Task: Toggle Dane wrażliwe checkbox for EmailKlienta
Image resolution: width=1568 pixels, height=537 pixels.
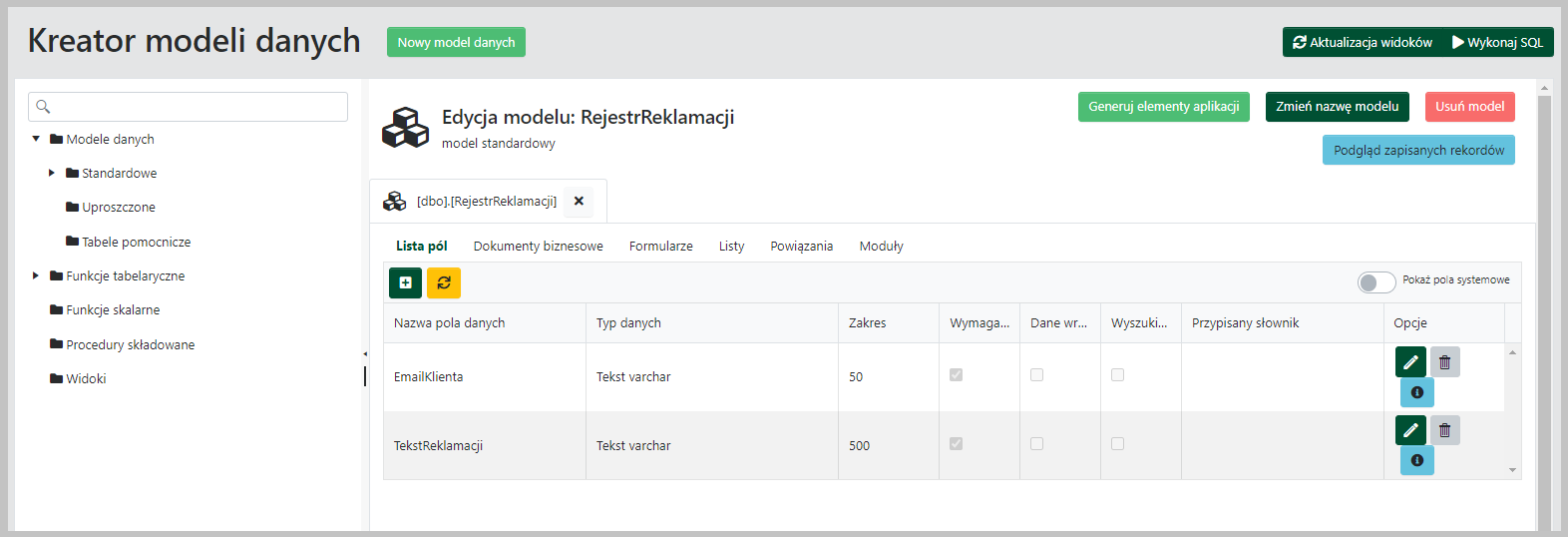Action: point(1036,375)
